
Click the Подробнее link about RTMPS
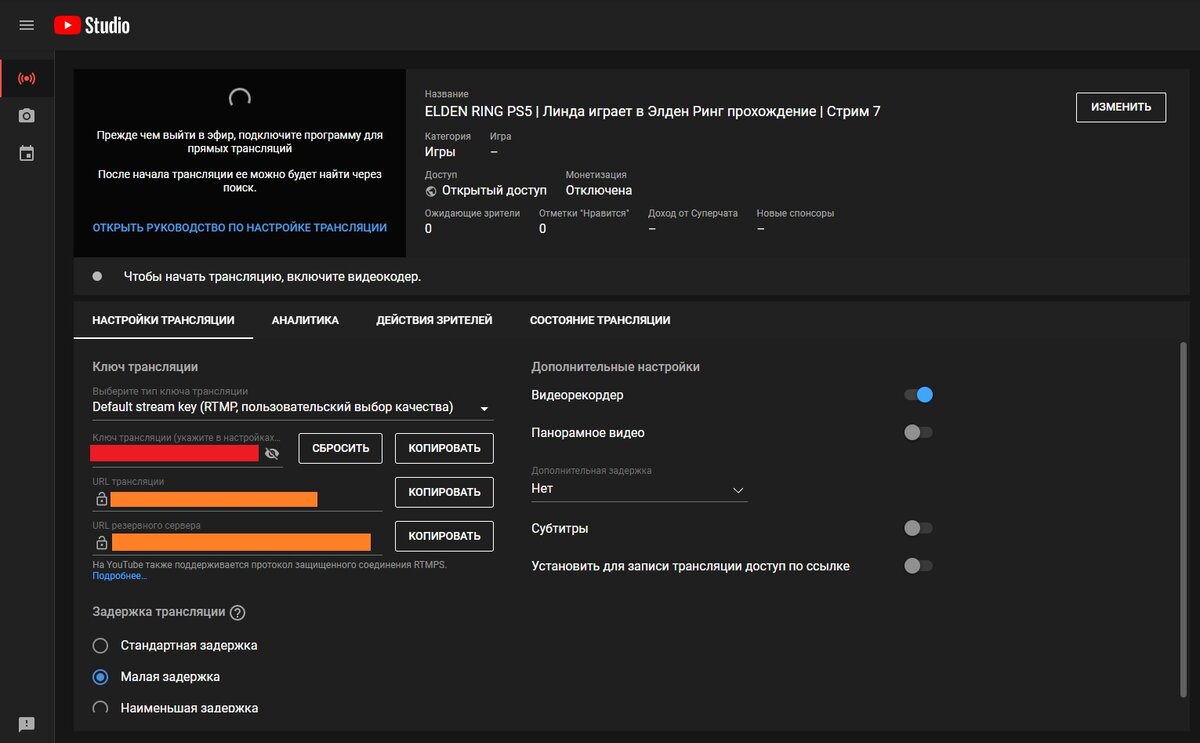click(x=120, y=576)
